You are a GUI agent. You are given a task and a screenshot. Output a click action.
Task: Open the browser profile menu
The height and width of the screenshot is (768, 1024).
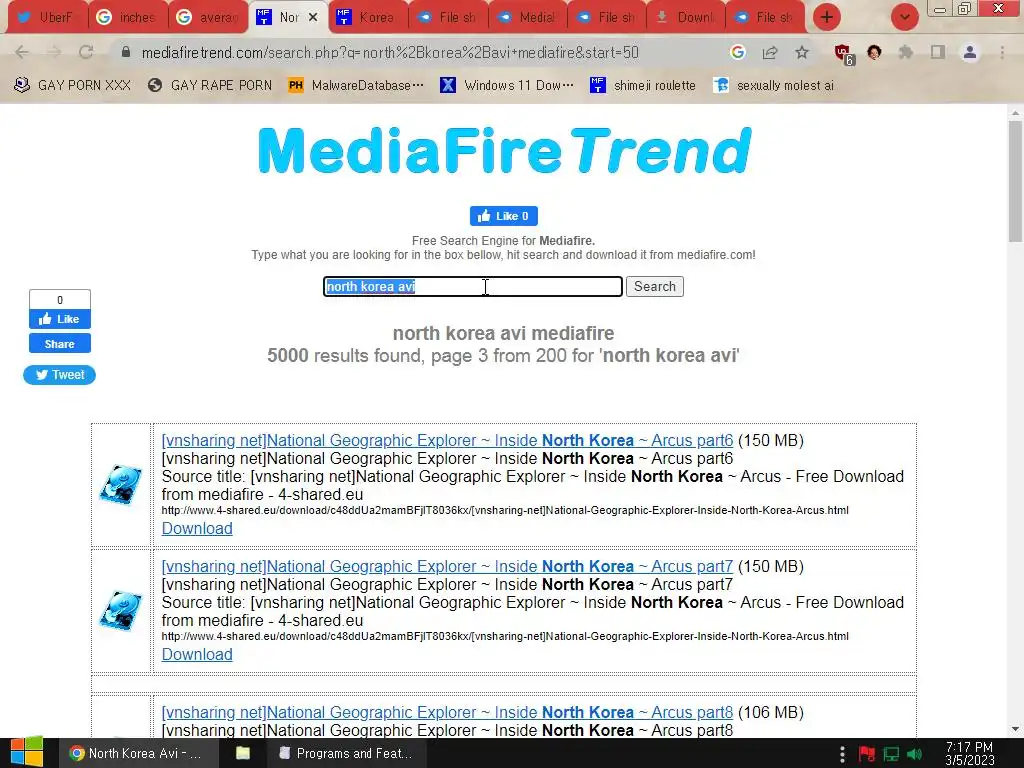(970, 52)
